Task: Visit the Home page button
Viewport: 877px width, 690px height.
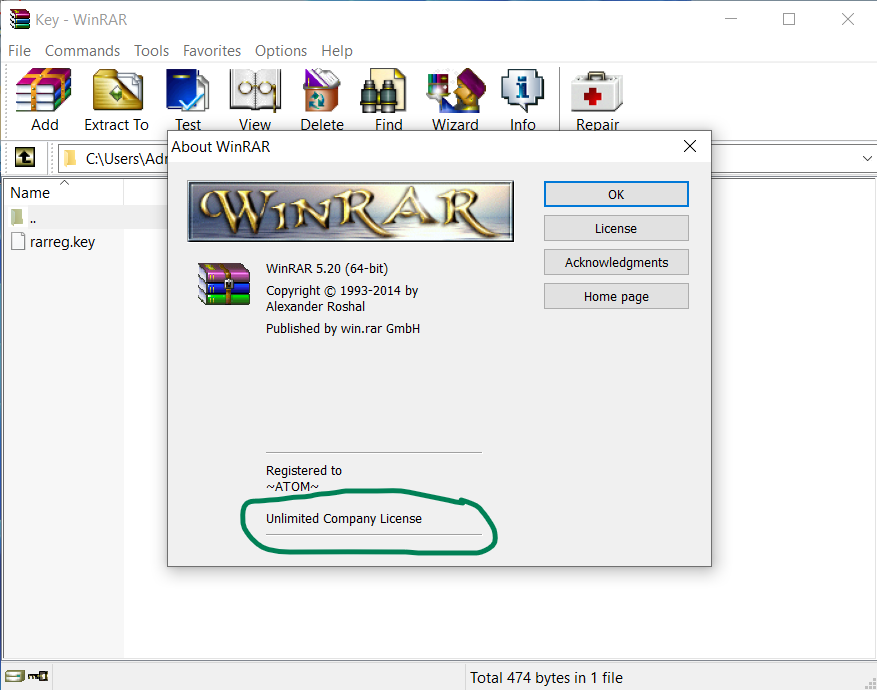Action: (x=616, y=296)
